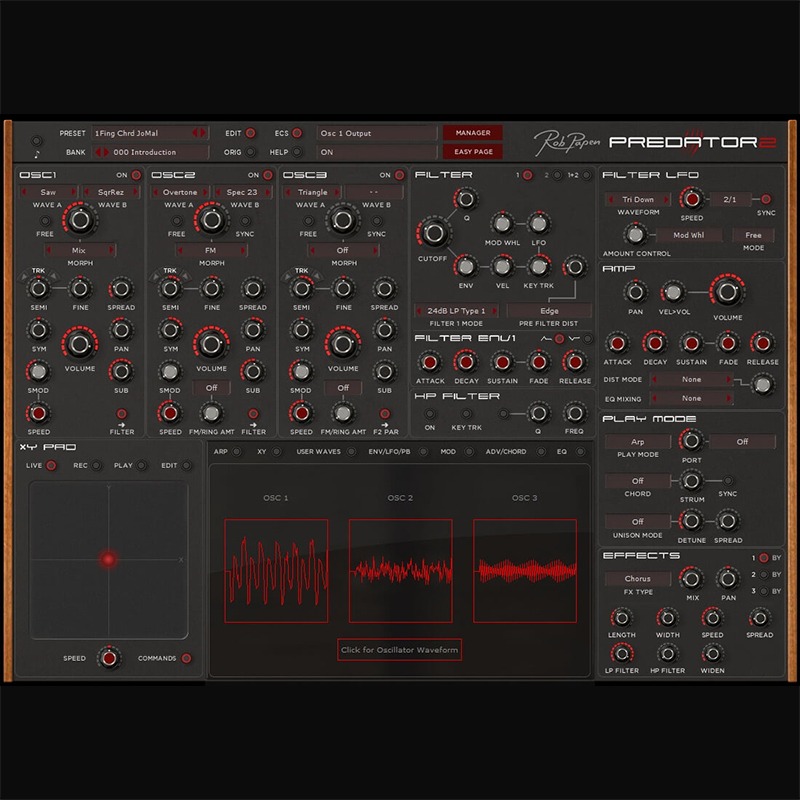Click the Filter Env decay knob
800x800 pixels.
coord(465,362)
